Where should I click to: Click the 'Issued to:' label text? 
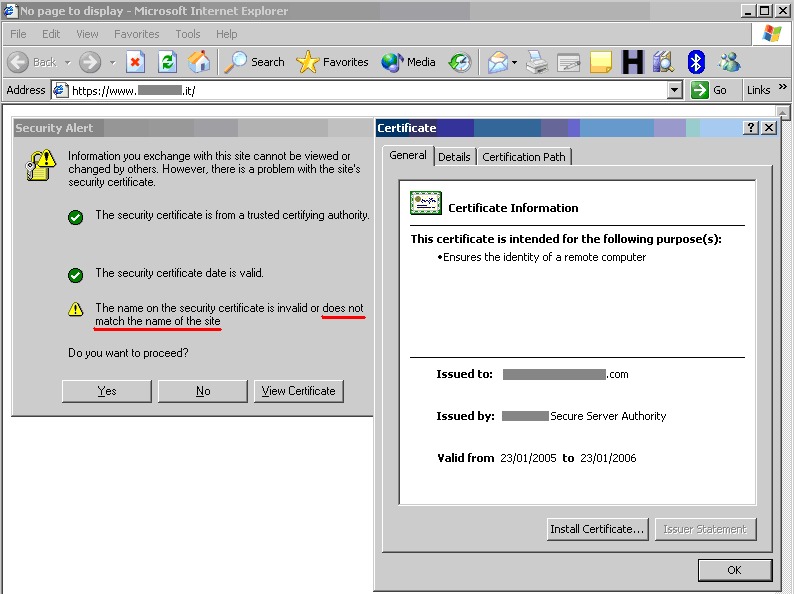464,374
